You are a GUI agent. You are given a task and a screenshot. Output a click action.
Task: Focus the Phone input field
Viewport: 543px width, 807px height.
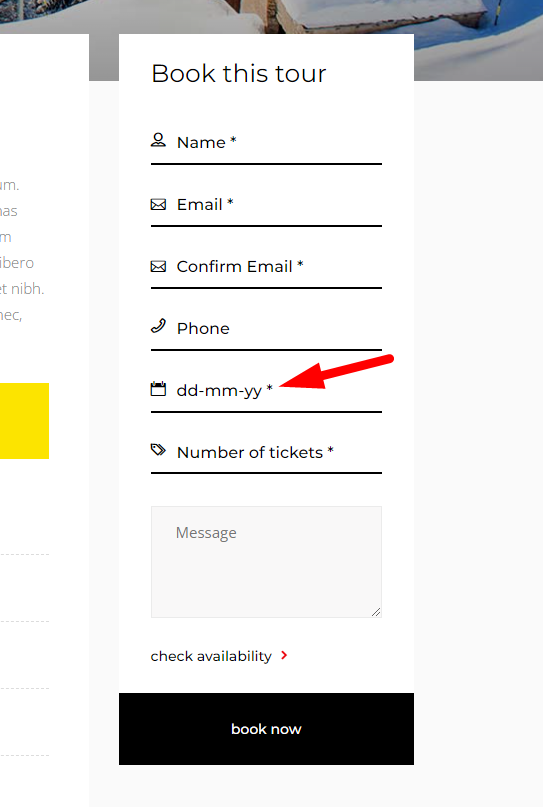pos(266,328)
